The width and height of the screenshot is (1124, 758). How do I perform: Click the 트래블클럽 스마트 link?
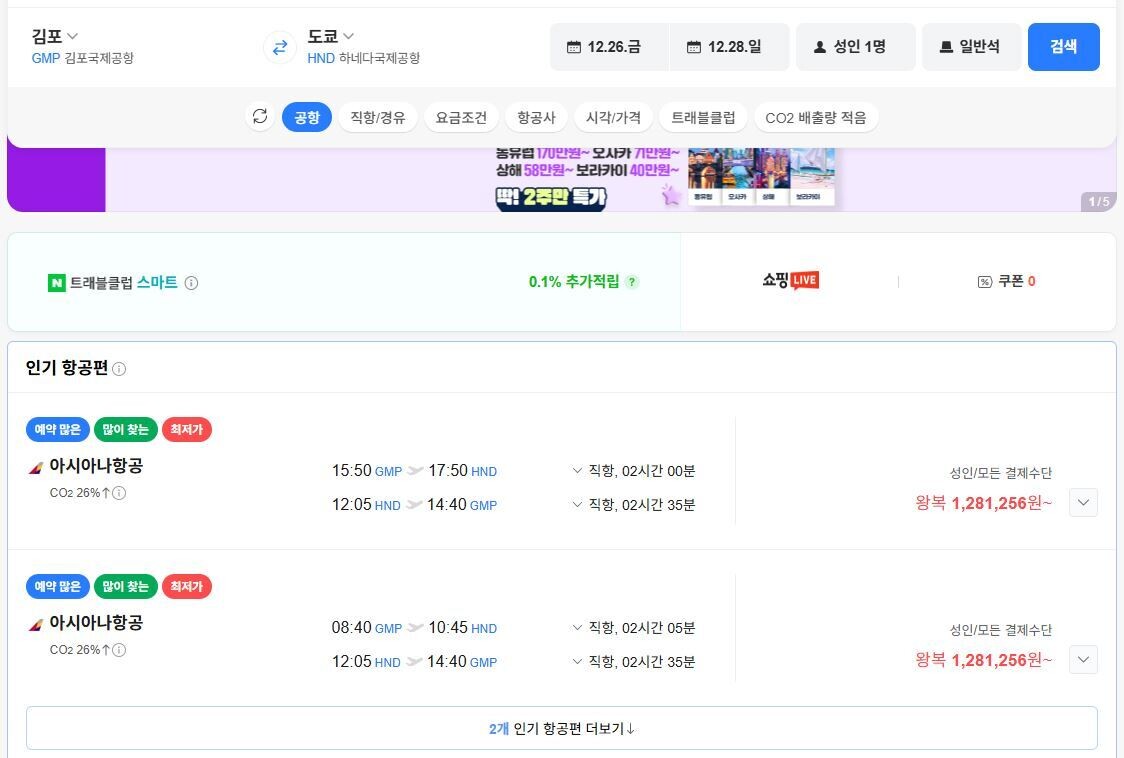tap(123, 283)
